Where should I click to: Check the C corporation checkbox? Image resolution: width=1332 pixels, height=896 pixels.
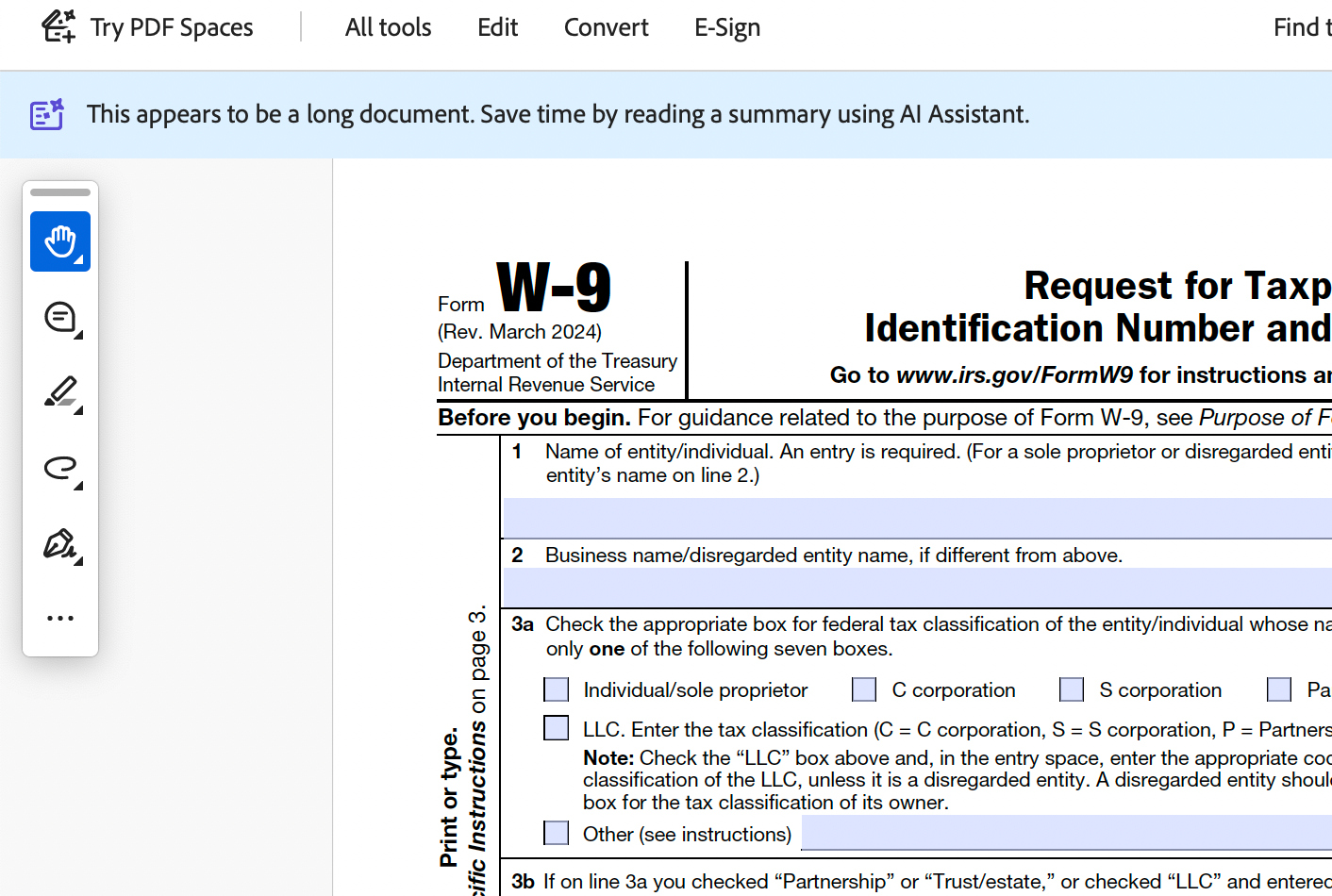click(x=864, y=689)
